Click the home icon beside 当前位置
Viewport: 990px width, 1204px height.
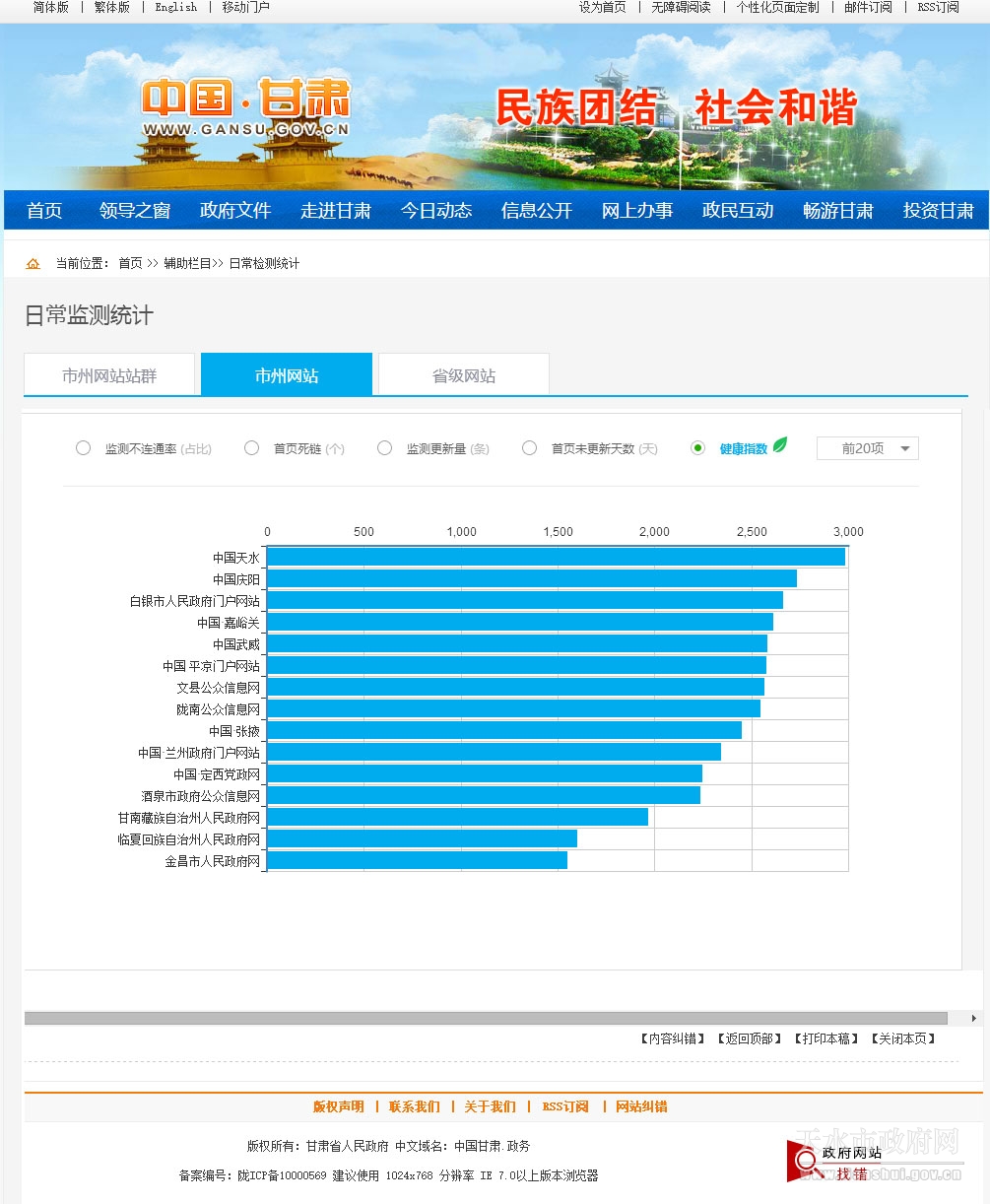(x=33, y=264)
